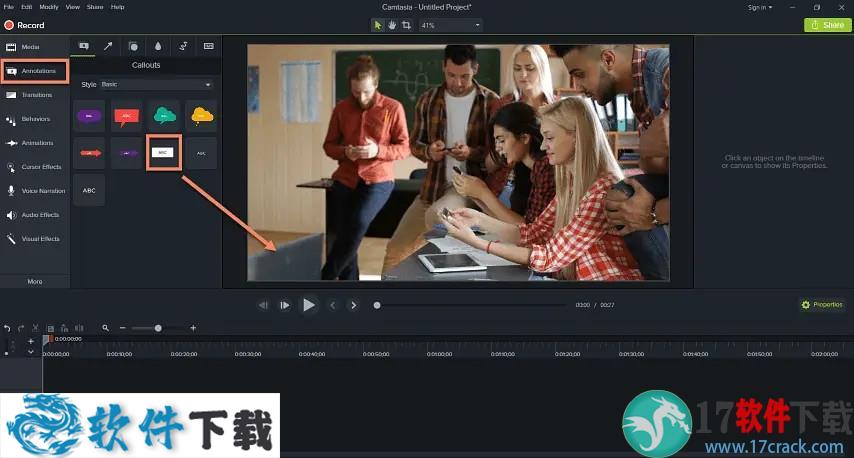Select the hand Pan tool
854x458 pixels.
pyautogui.click(x=392, y=25)
